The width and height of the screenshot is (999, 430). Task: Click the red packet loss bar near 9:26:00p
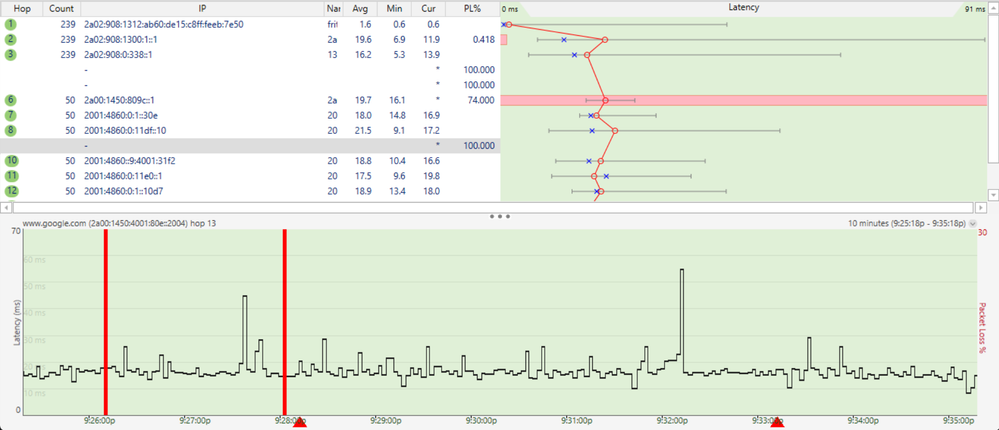click(x=106, y=323)
